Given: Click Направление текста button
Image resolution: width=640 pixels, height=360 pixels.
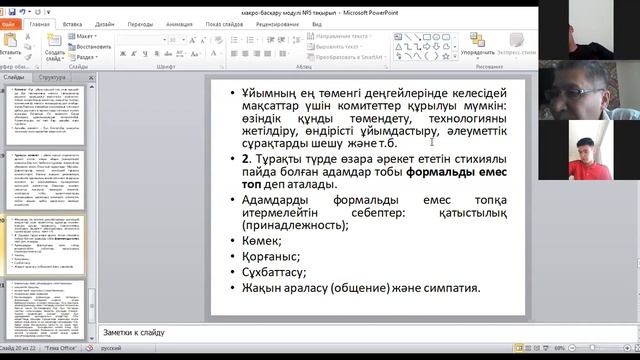Looking at the screenshot, I should [x=339, y=36].
